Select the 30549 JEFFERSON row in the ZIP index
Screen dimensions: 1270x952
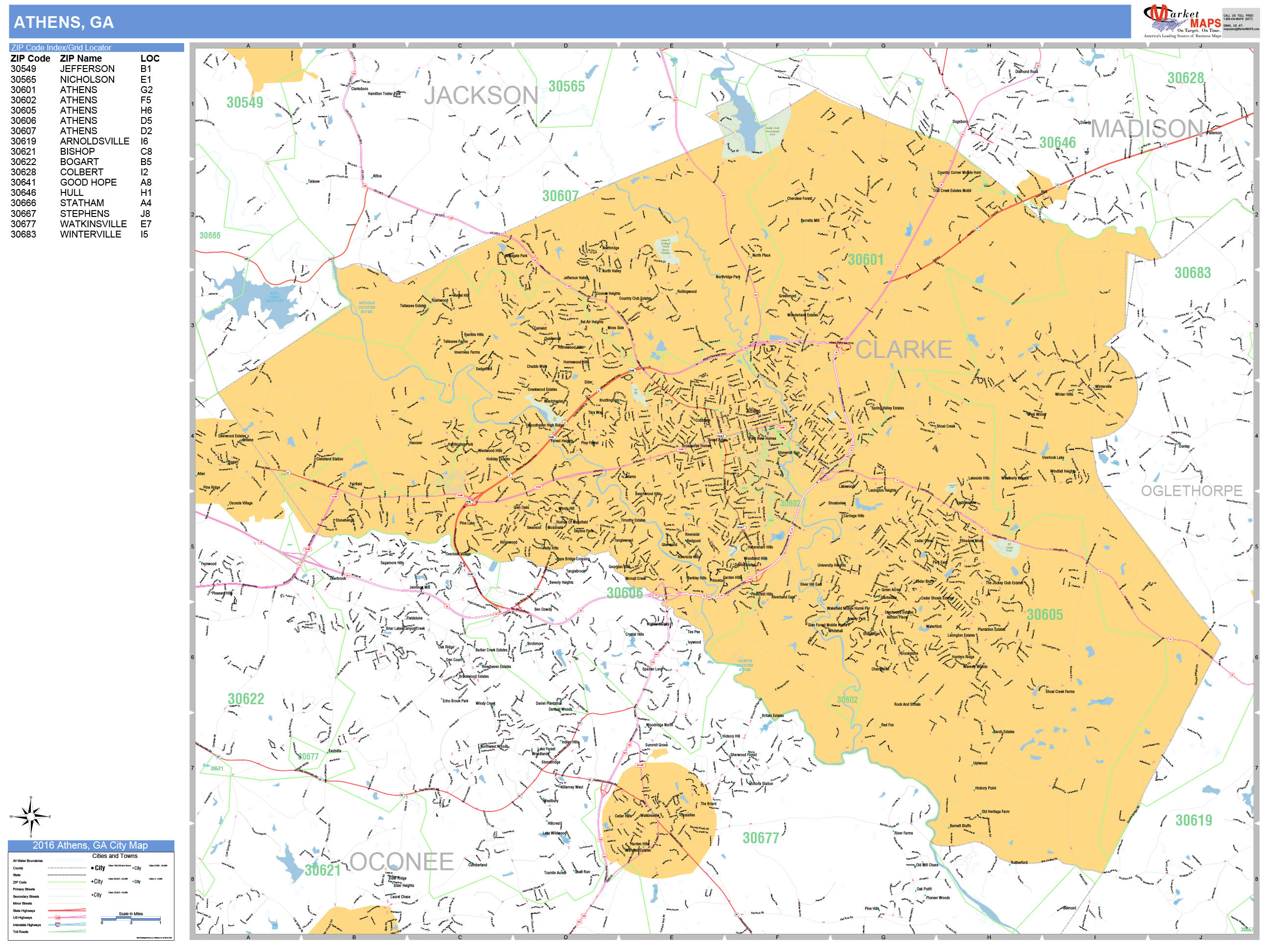tap(81, 69)
